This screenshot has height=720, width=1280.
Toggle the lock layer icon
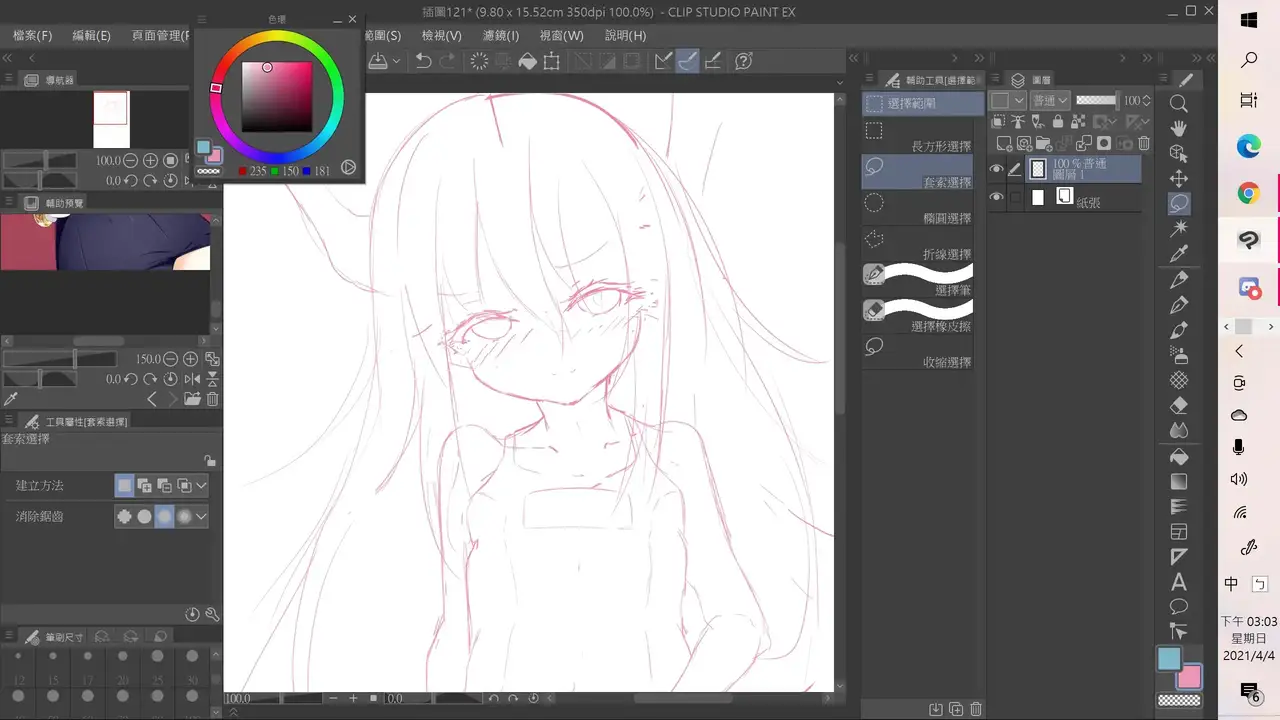point(1058,122)
